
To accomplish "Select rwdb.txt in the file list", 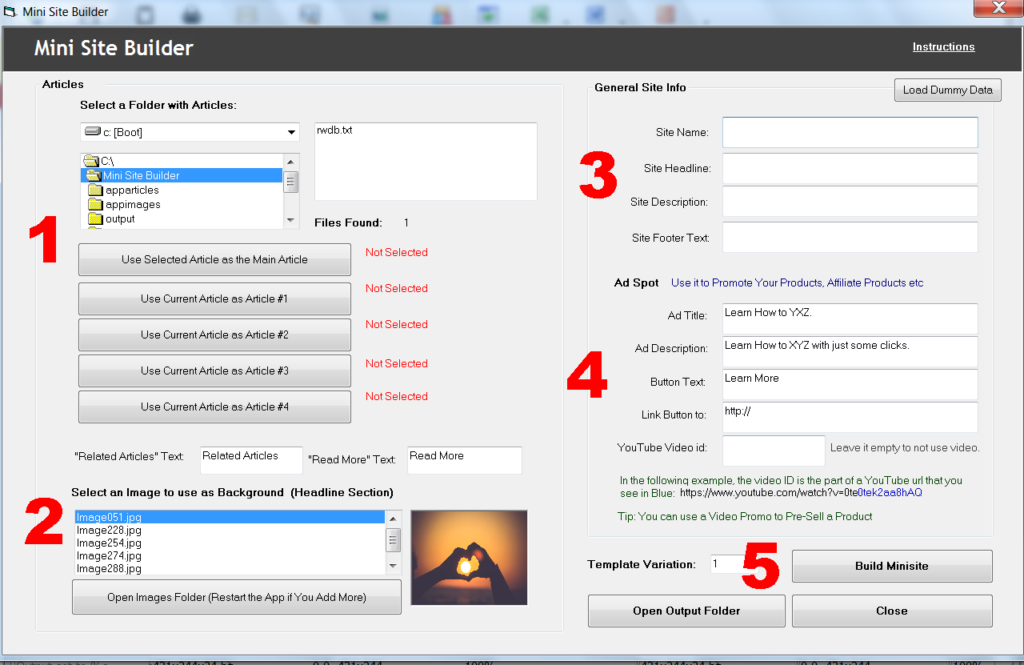I will tap(335, 130).
